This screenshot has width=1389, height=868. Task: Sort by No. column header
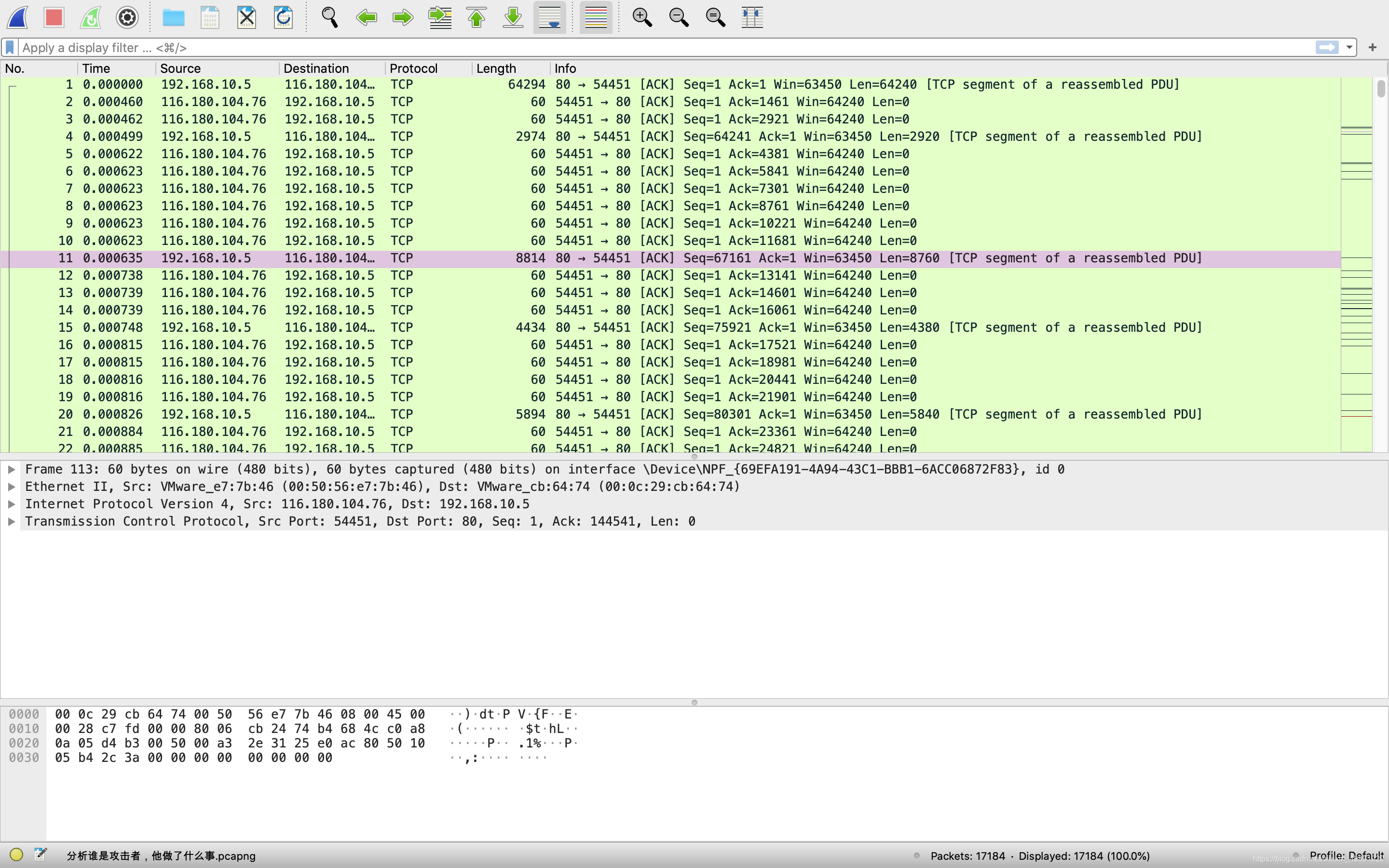tap(39, 68)
